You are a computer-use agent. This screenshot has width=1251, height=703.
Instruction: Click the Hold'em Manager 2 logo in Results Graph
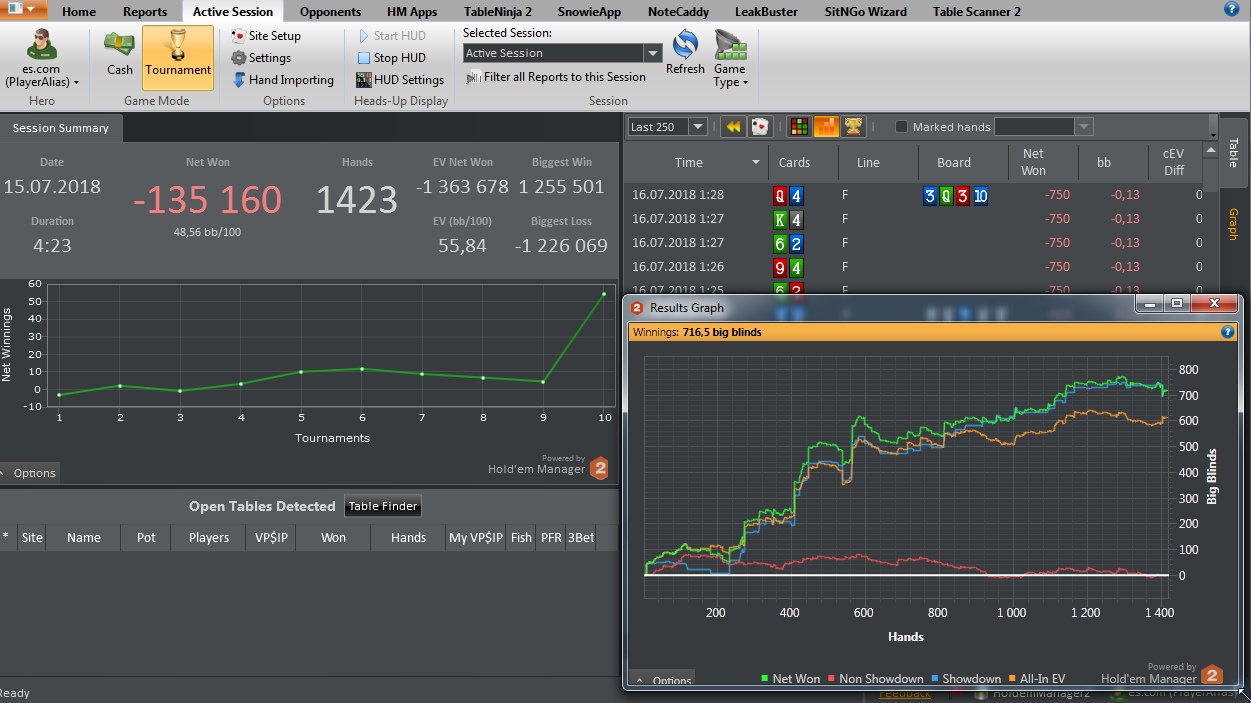(x=1212, y=676)
